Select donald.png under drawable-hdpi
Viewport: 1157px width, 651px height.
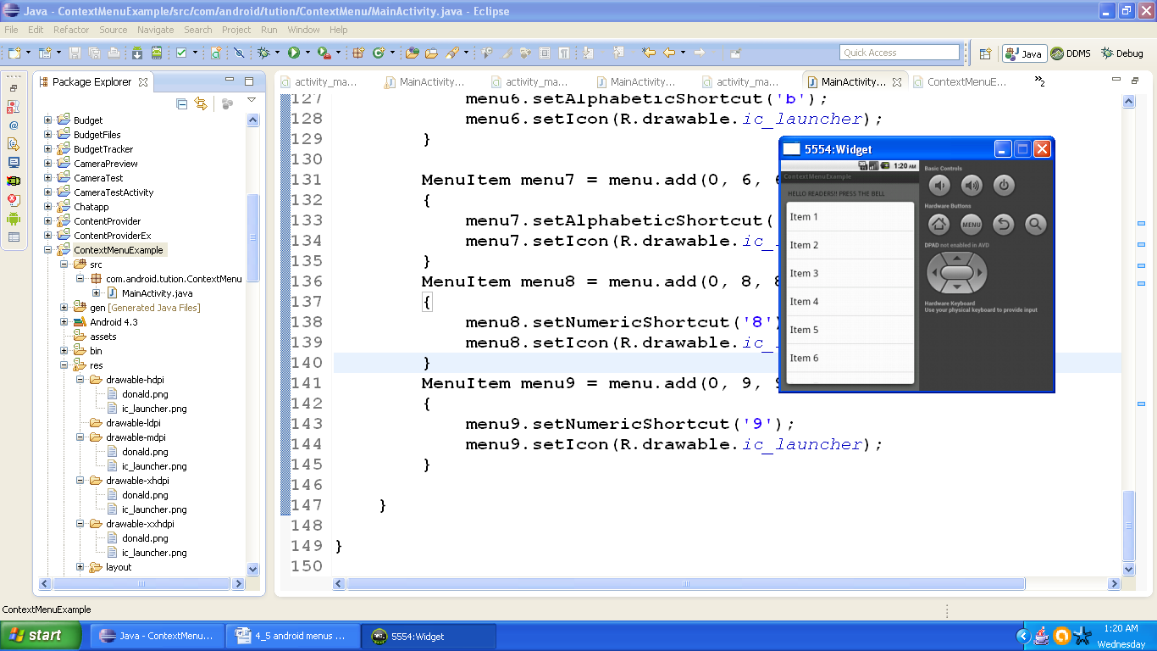pos(145,394)
